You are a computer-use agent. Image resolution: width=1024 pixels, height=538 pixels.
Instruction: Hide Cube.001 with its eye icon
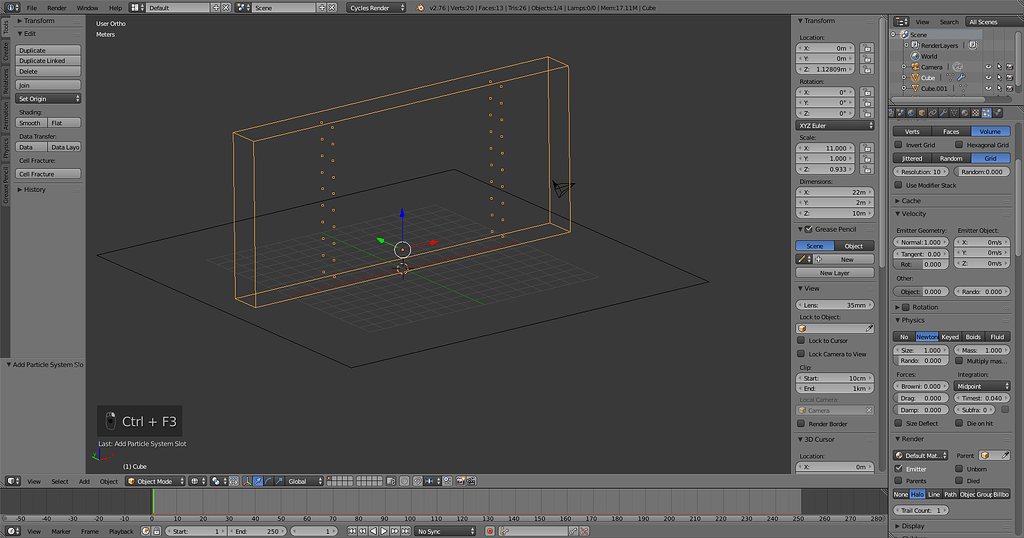pyautogui.click(x=988, y=88)
